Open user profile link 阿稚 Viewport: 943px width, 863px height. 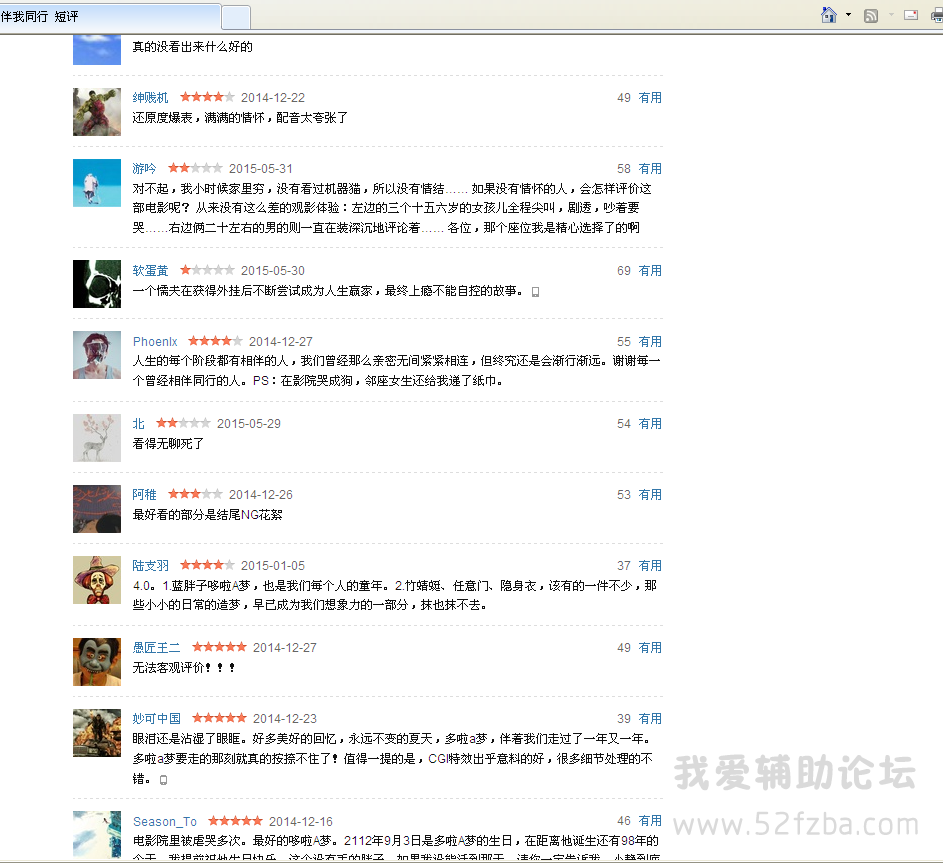(x=145, y=495)
